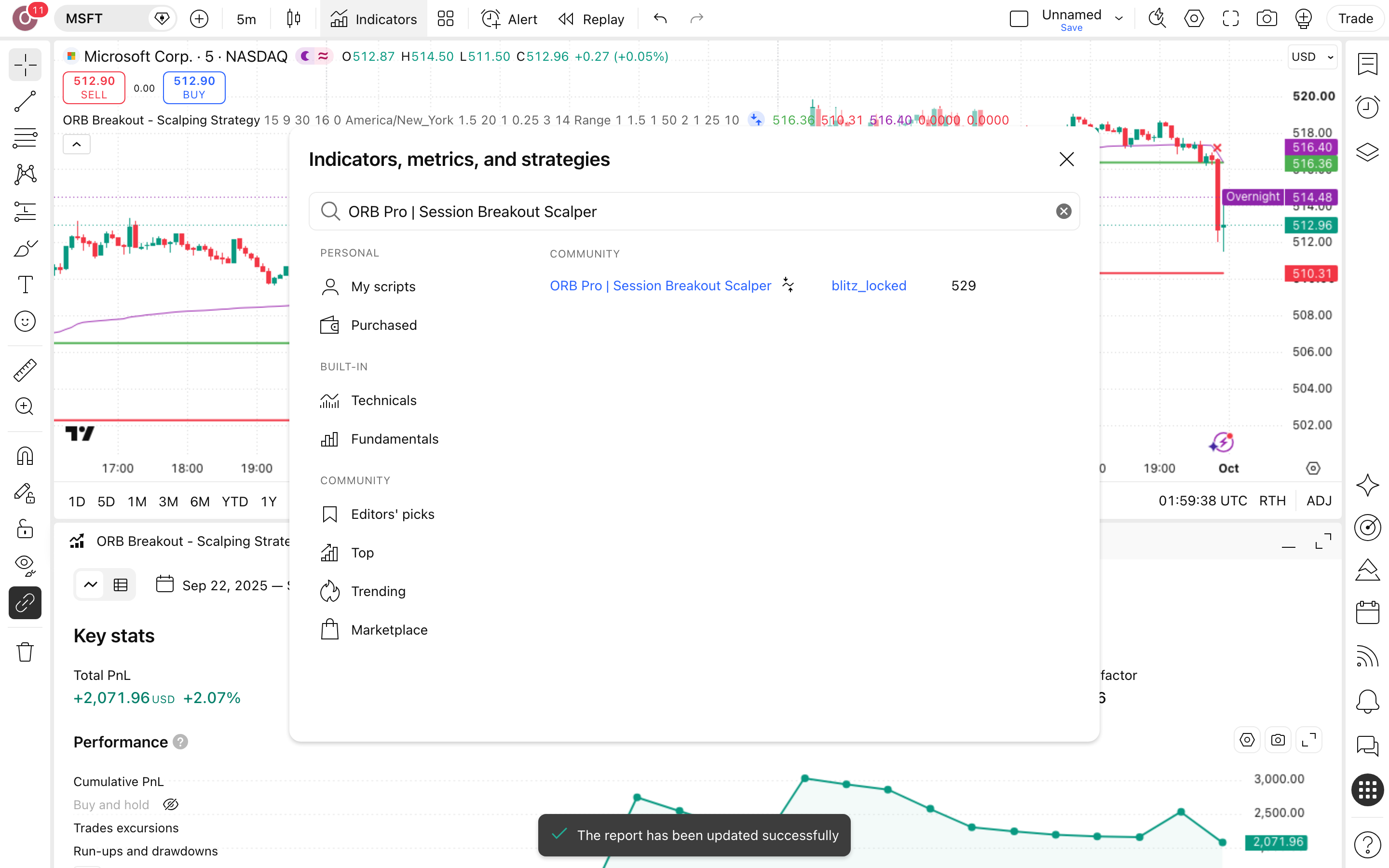Toggle lock all drawing tools
The height and width of the screenshot is (868, 1389).
pos(25,529)
